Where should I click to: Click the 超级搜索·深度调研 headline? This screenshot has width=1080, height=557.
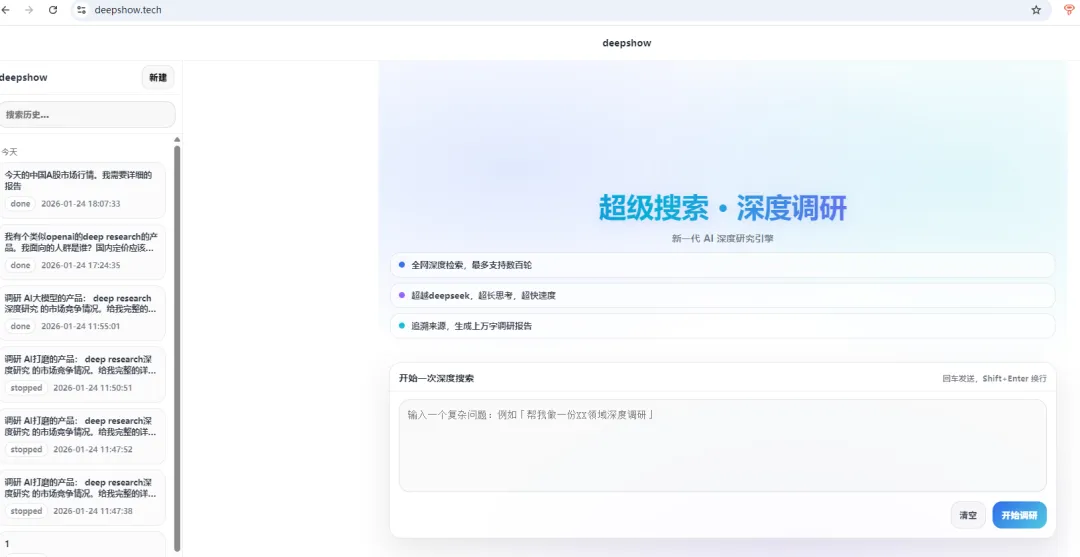(x=723, y=208)
